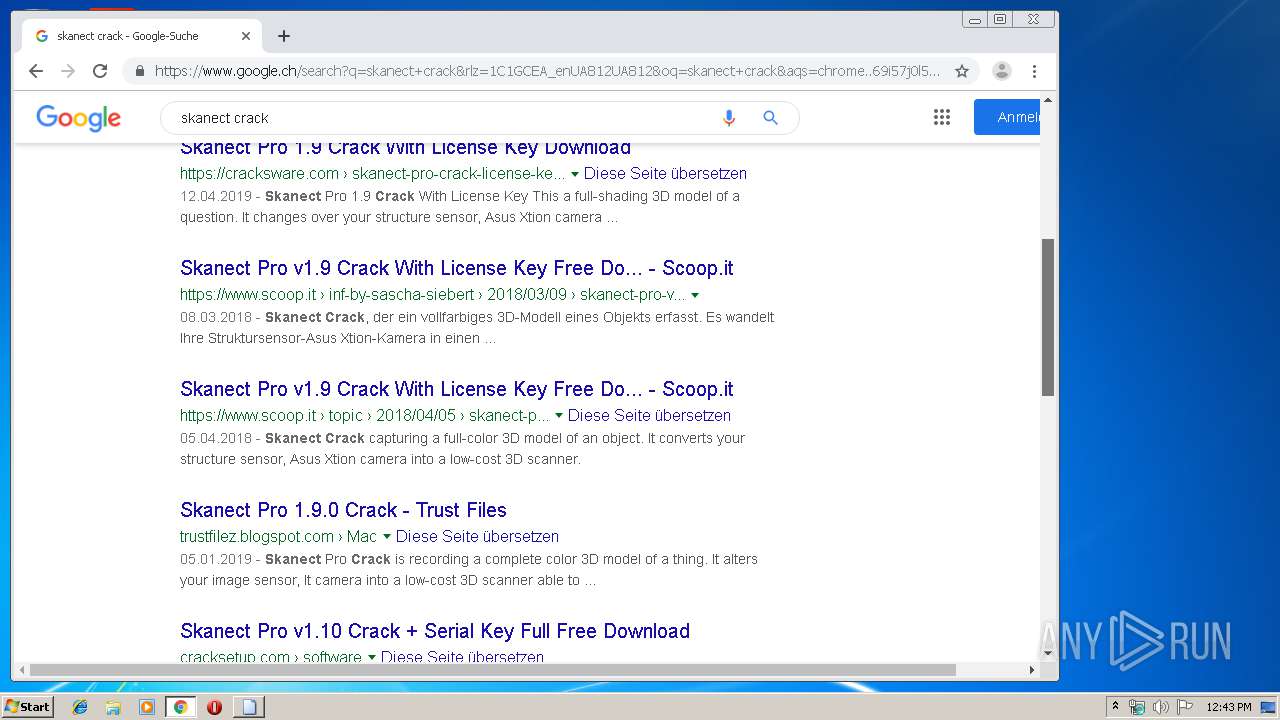The height and width of the screenshot is (720, 1280).
Task: Expand dropdown beside scoop.it topic URL
Action: [559, 416]
